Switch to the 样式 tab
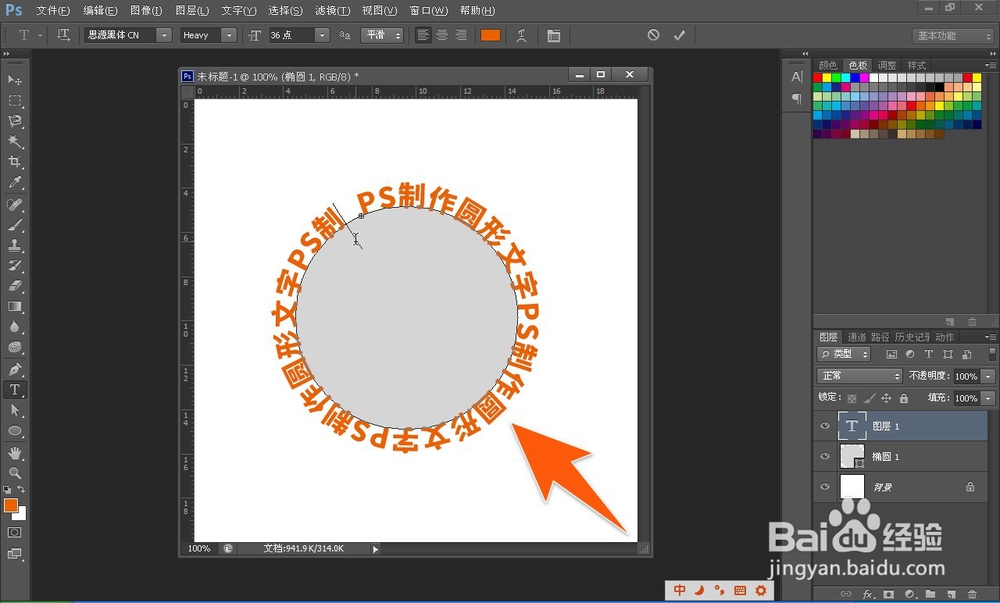 pos(916,65)
